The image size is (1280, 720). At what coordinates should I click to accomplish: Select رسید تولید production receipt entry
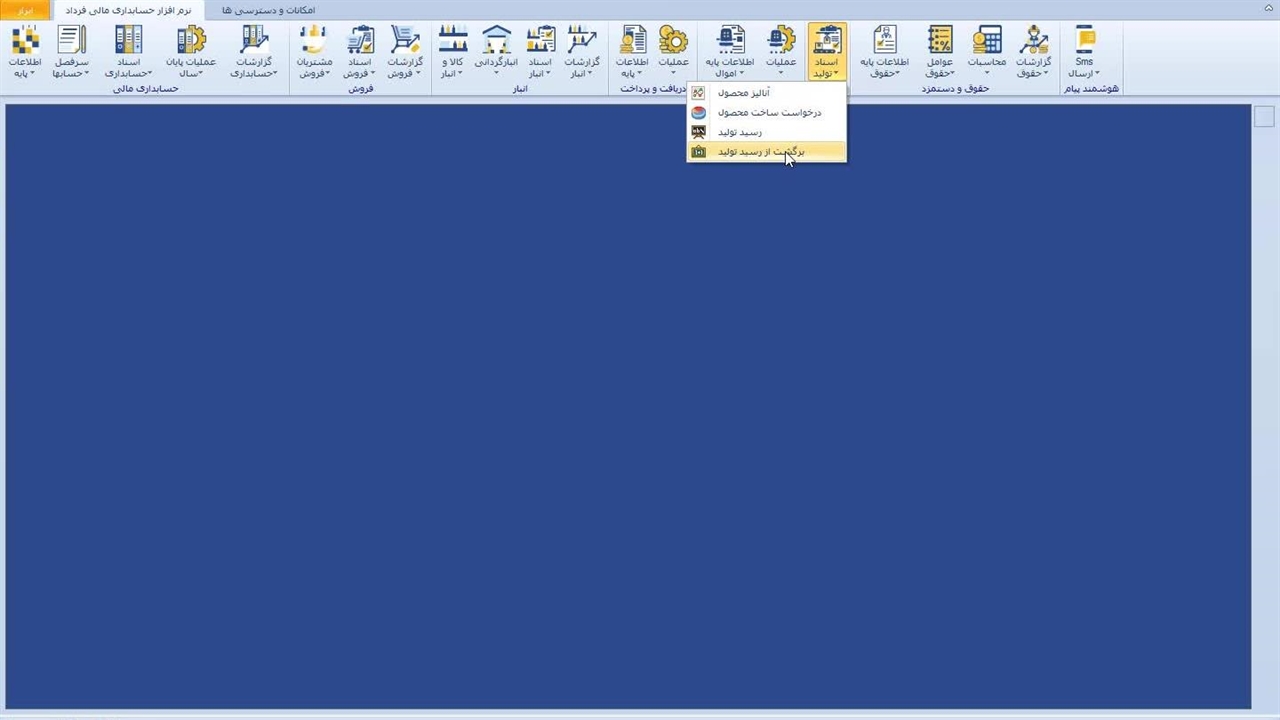(740, 132)
